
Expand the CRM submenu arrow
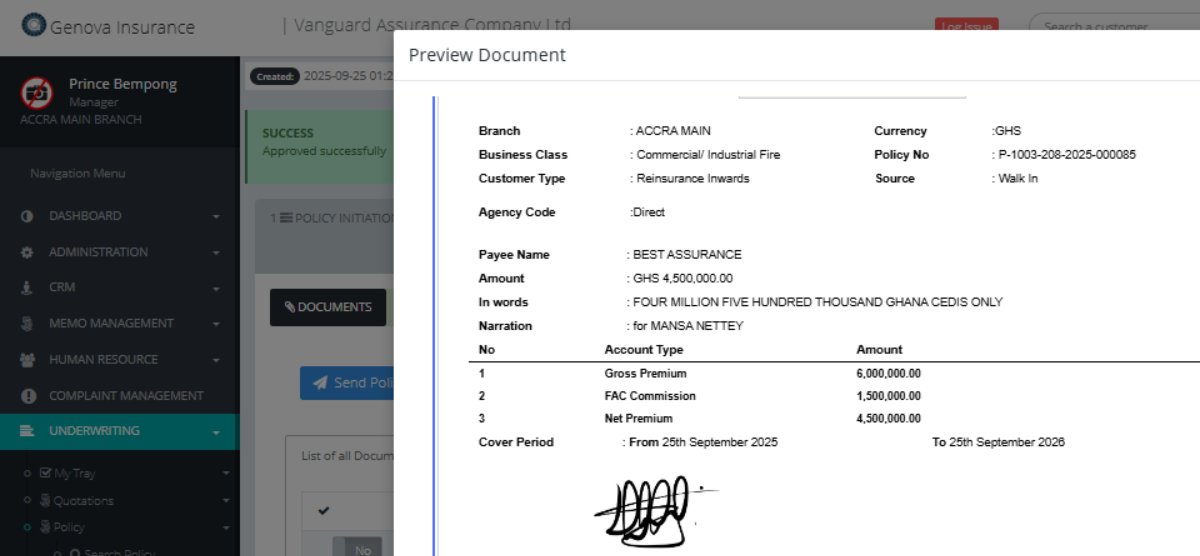[x=216, y=288]
